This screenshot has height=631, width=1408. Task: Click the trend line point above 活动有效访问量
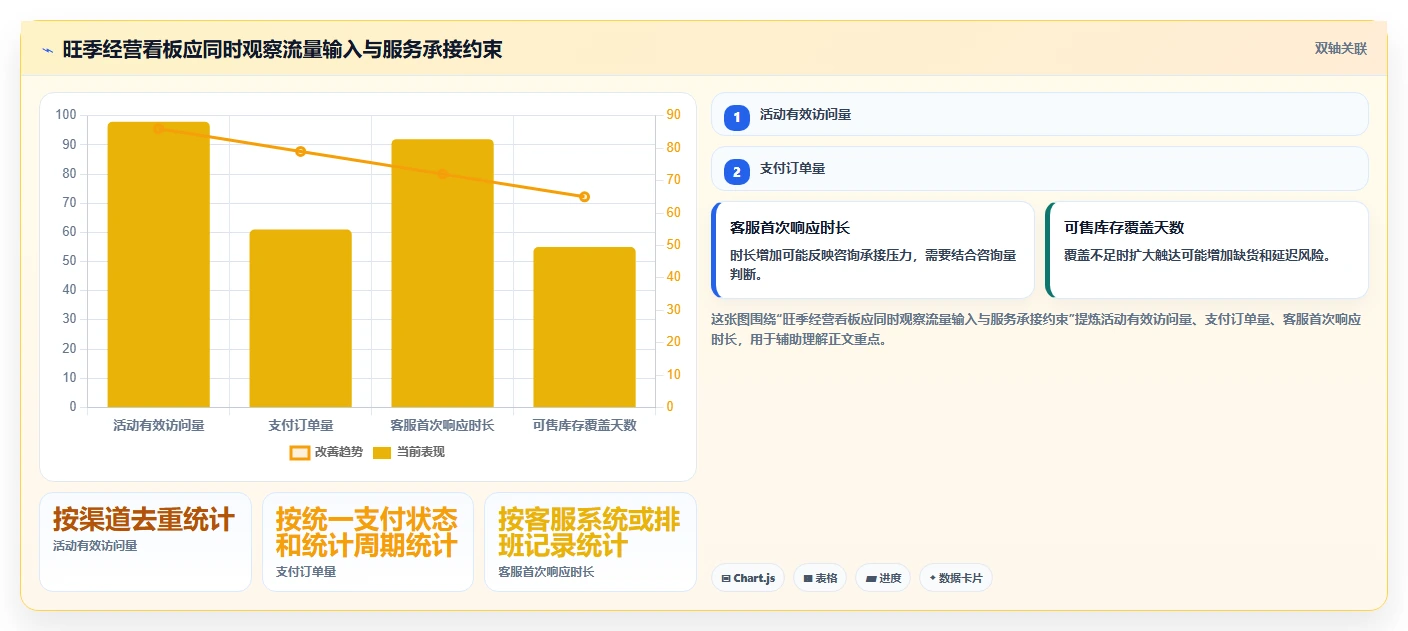pos(159,128)
